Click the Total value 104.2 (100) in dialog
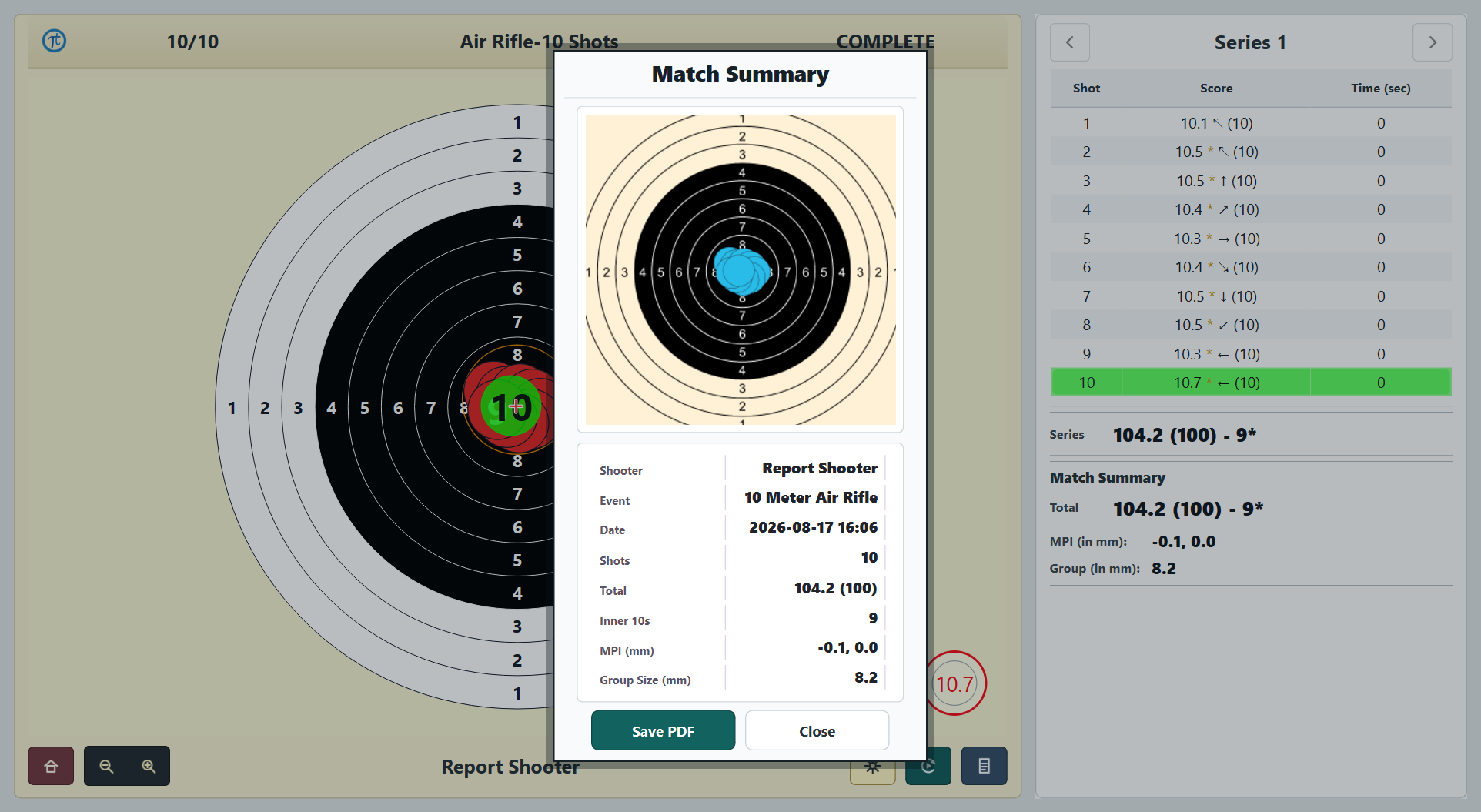The image size is (1481, 812). 835,588
